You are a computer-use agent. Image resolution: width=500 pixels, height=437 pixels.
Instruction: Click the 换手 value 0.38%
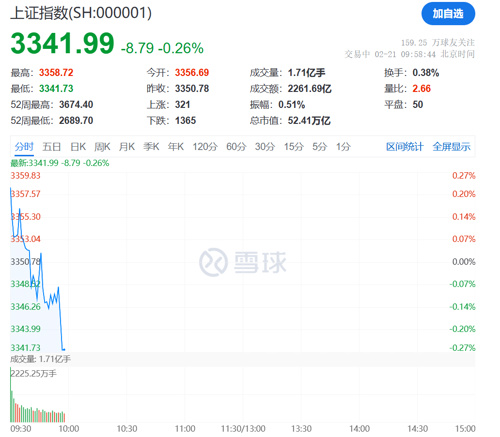click(426, 73)
